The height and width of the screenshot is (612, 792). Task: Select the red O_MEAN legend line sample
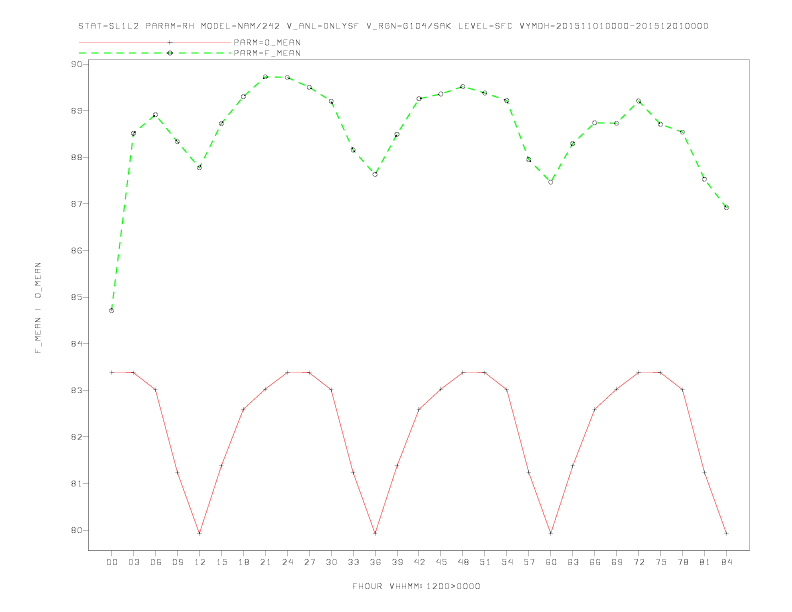click(155, 42)
